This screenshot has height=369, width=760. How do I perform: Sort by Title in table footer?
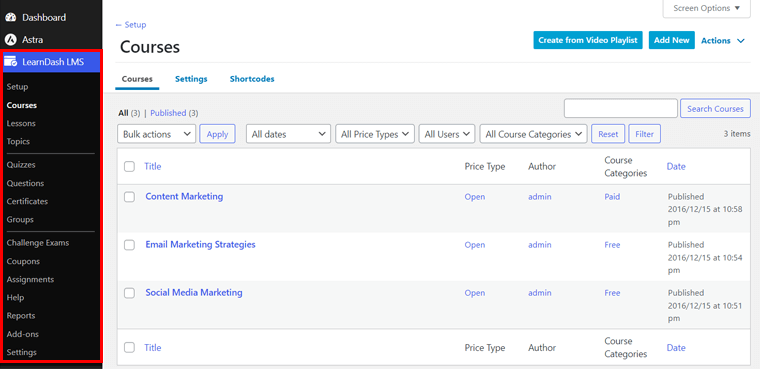coord(153,348)
